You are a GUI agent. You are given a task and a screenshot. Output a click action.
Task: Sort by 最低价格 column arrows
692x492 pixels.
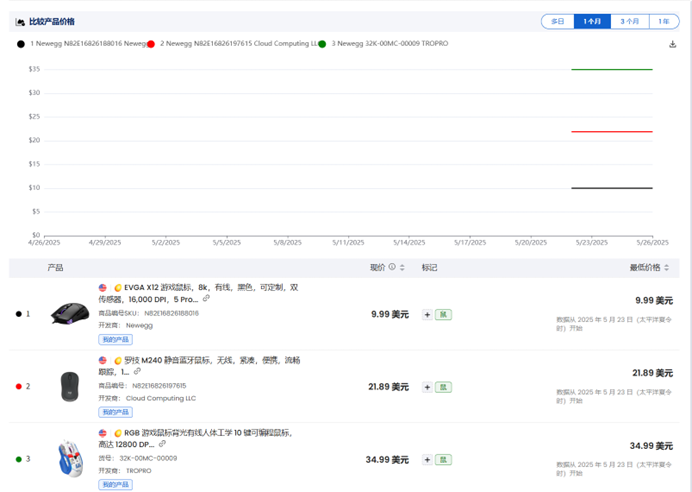point(666,267)
